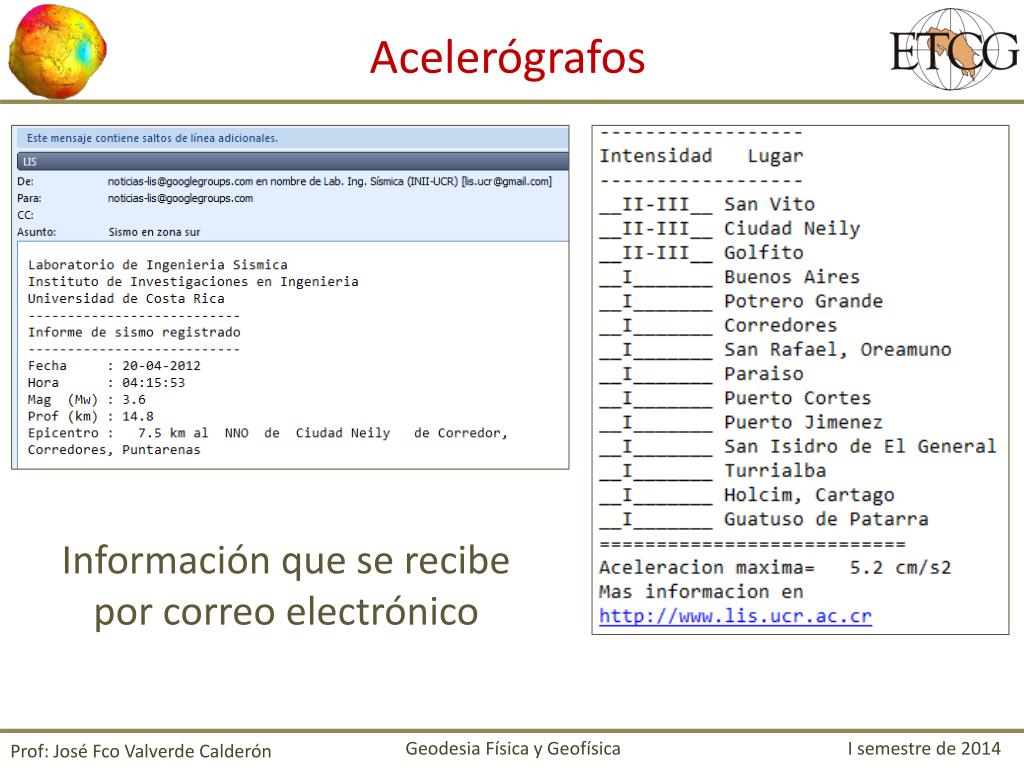Select the Turrialba row
The image size is (1024, 768).
point(712,470)
